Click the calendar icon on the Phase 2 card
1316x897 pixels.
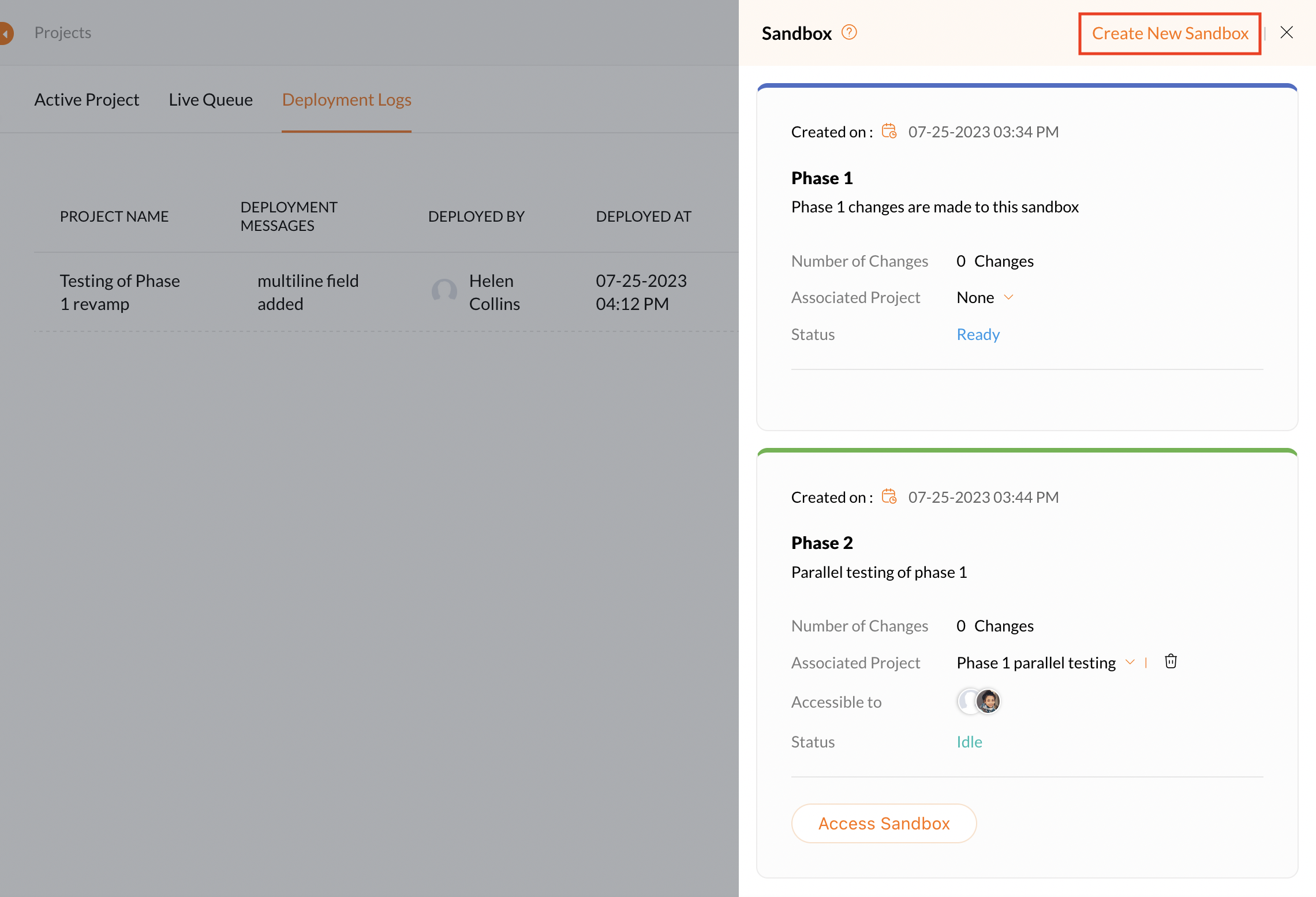click(x=889, y=496)
